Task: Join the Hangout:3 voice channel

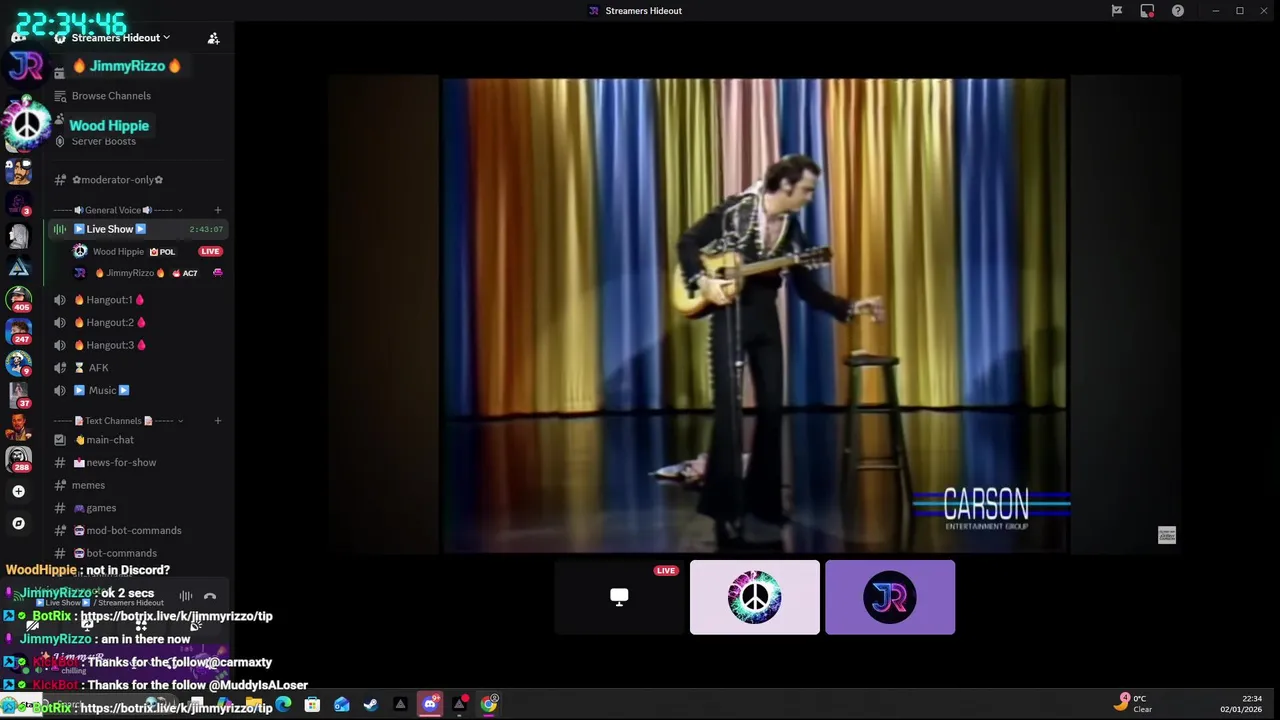Action: pos(110,345)
